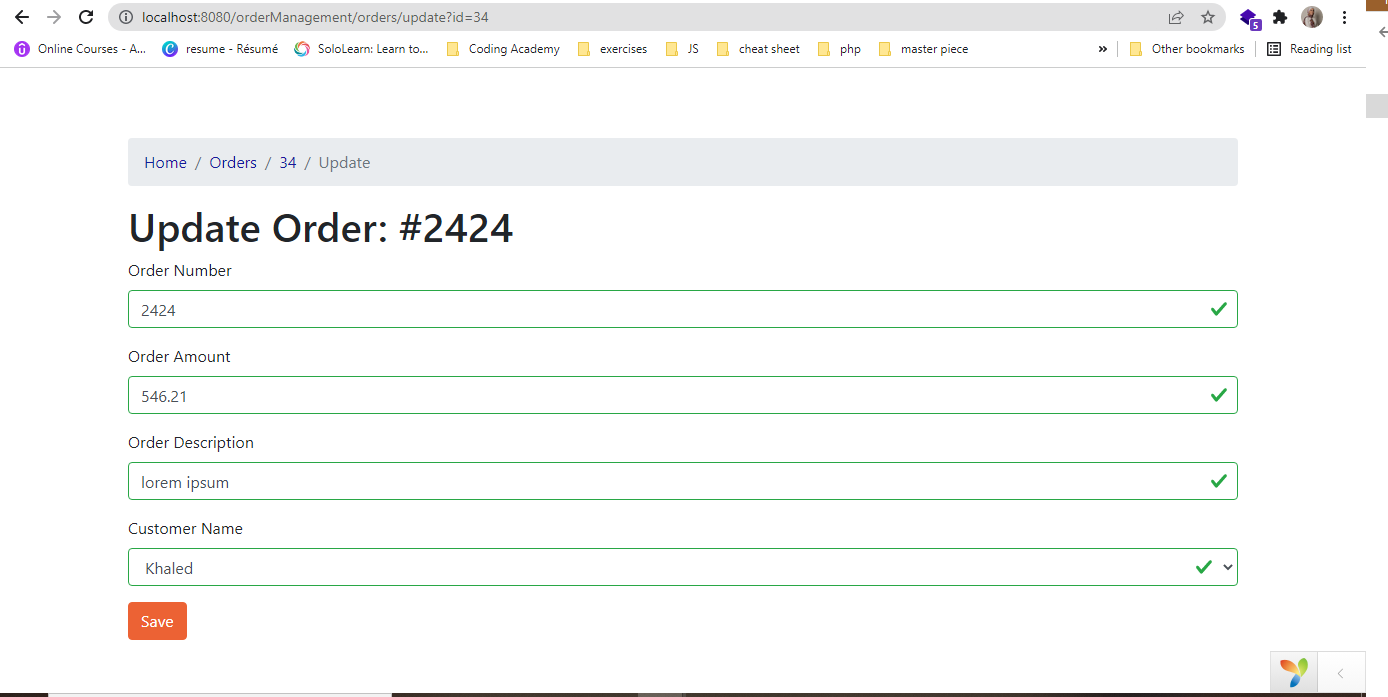
Task: Collapse the Yii debug toolbar with the chevron
Action: [1341, 672]
